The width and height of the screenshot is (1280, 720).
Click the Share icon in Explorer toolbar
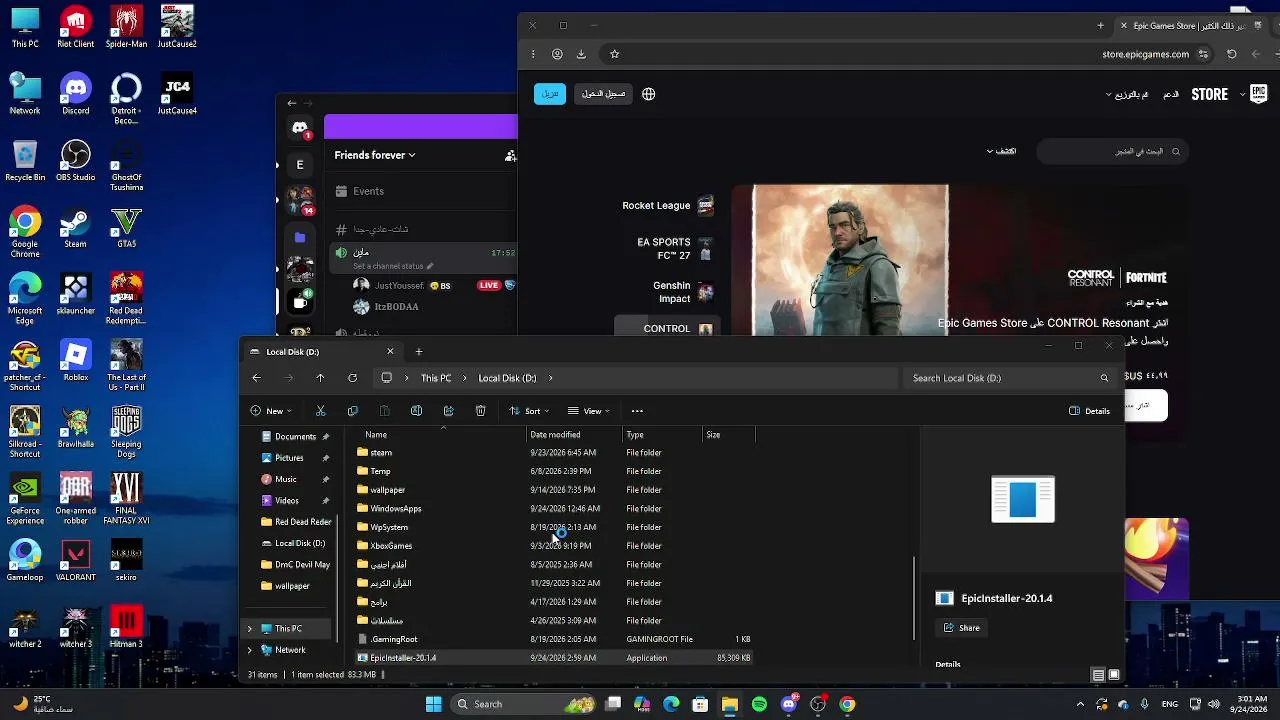448,411
